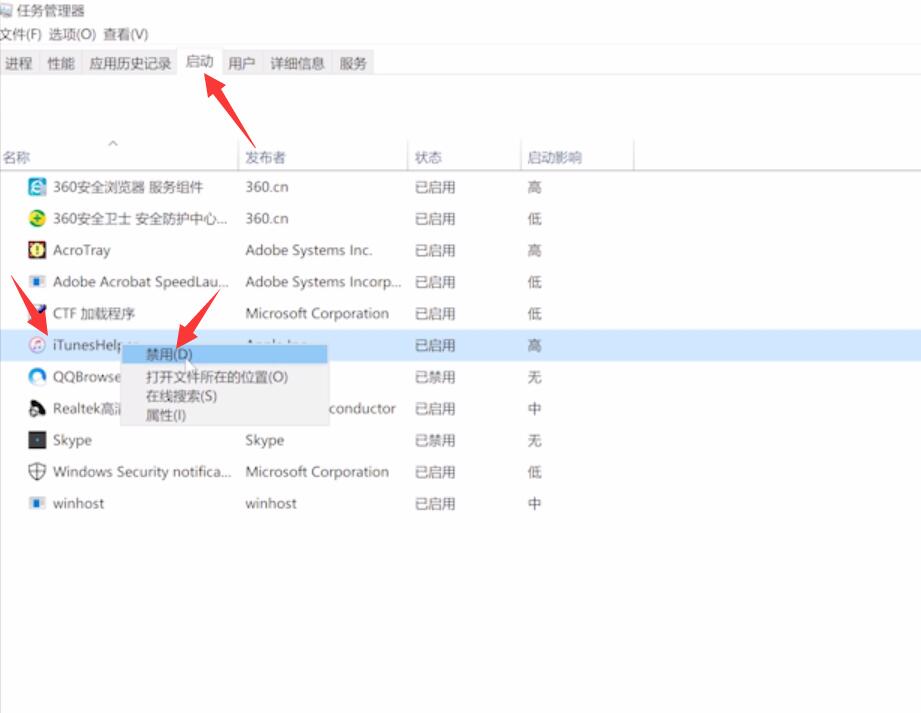Click the 无 startup impact in Skype row
The height and width of the screenshot is (713, 921).
point(535,440)
